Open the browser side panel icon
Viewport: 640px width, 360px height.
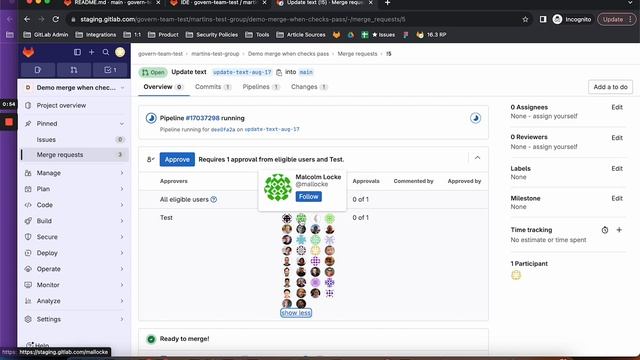pyautogui.click(x=543, y=19)
